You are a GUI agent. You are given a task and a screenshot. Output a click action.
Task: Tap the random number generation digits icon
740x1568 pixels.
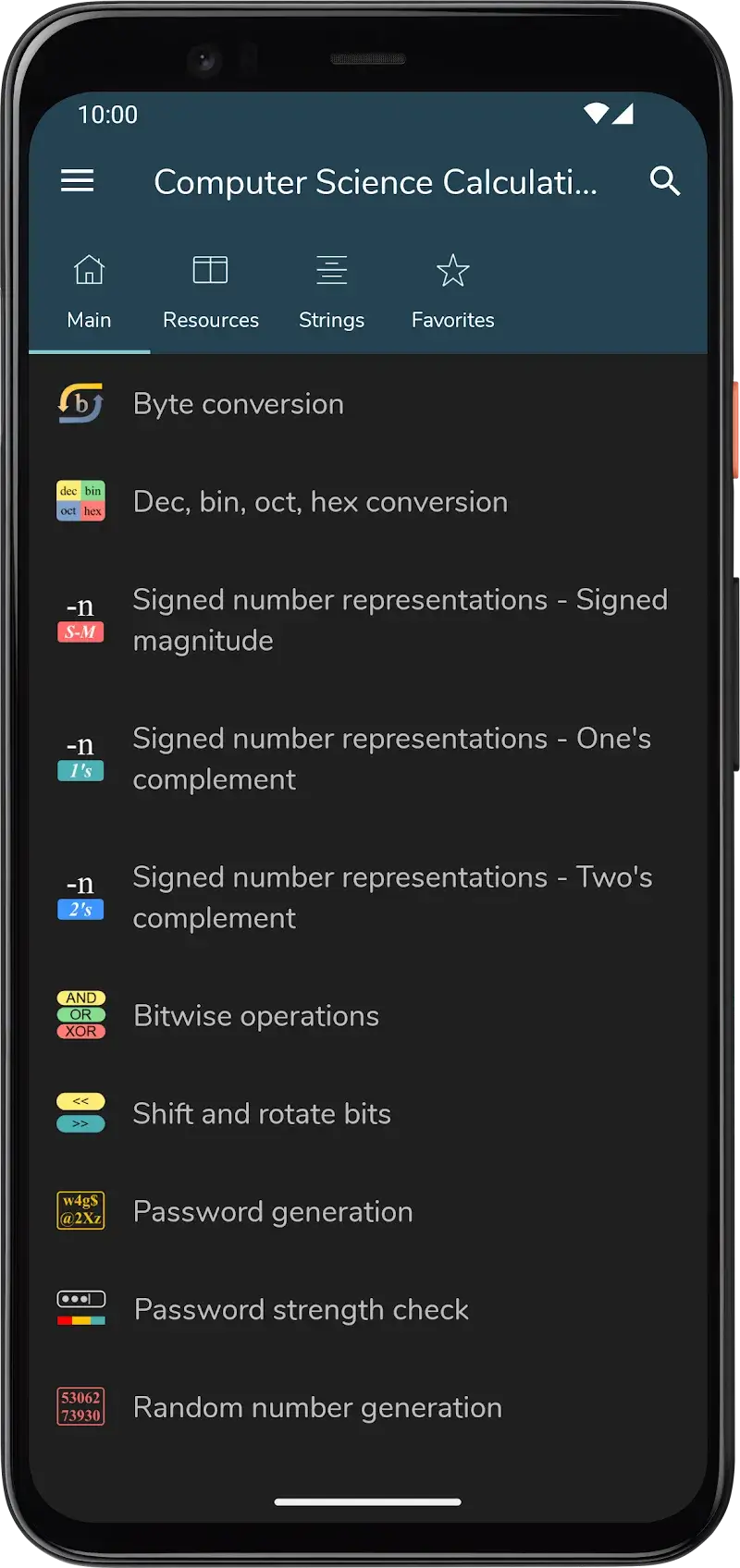pyautogui.click(x=80, y=1406)
